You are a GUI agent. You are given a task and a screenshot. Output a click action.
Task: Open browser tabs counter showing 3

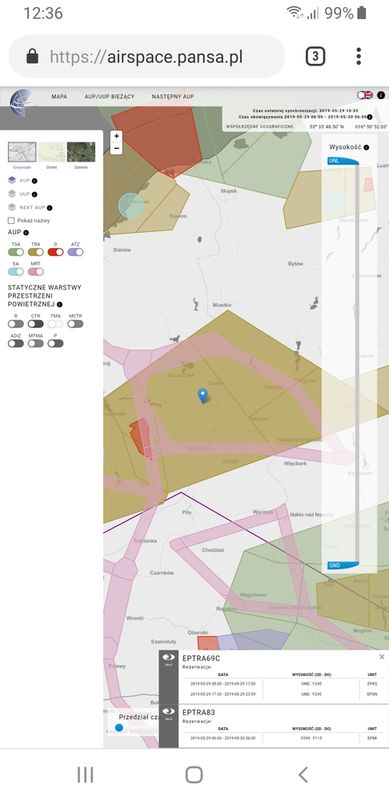tap(315, 57)
